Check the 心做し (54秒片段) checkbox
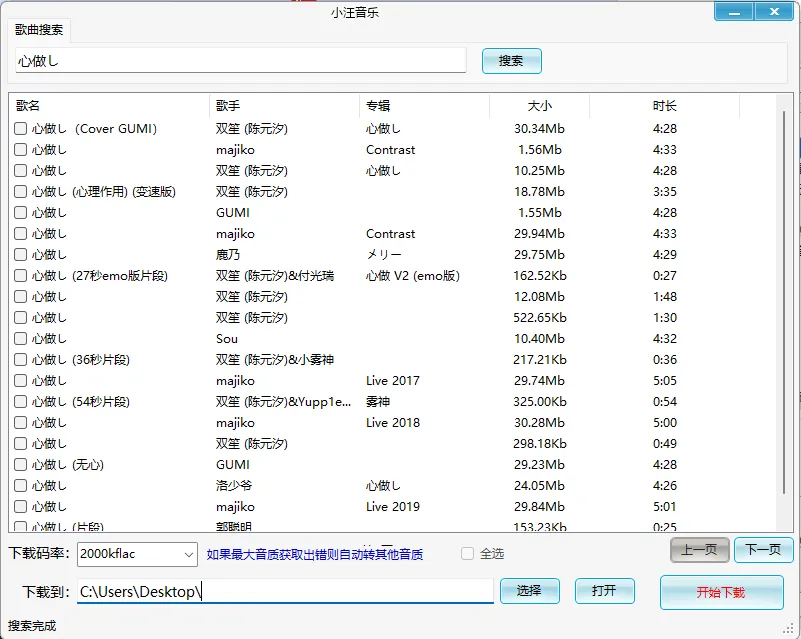 tap(18, 401)
